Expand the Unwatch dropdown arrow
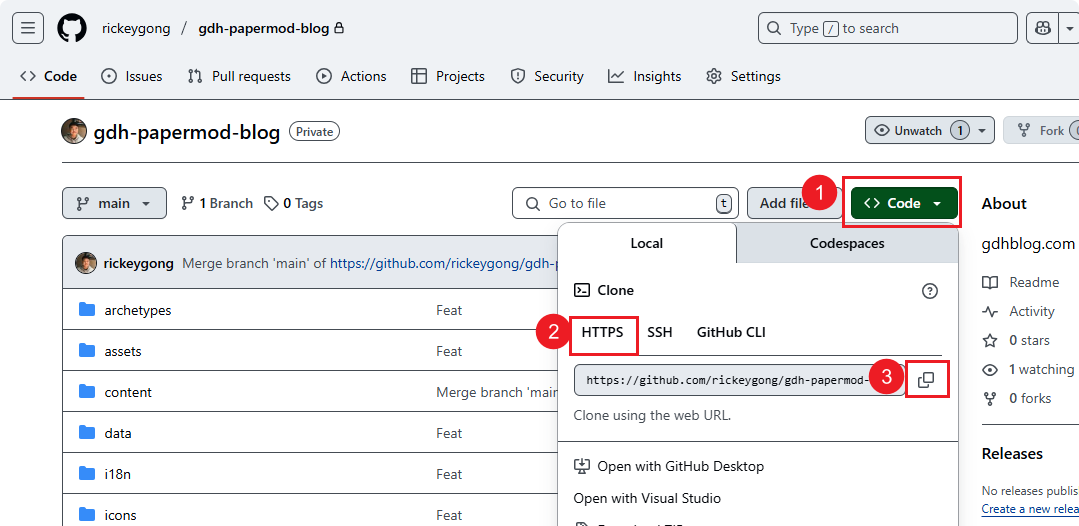The width and height of the screenshot is (1079, 526). [x=983, y=131]
